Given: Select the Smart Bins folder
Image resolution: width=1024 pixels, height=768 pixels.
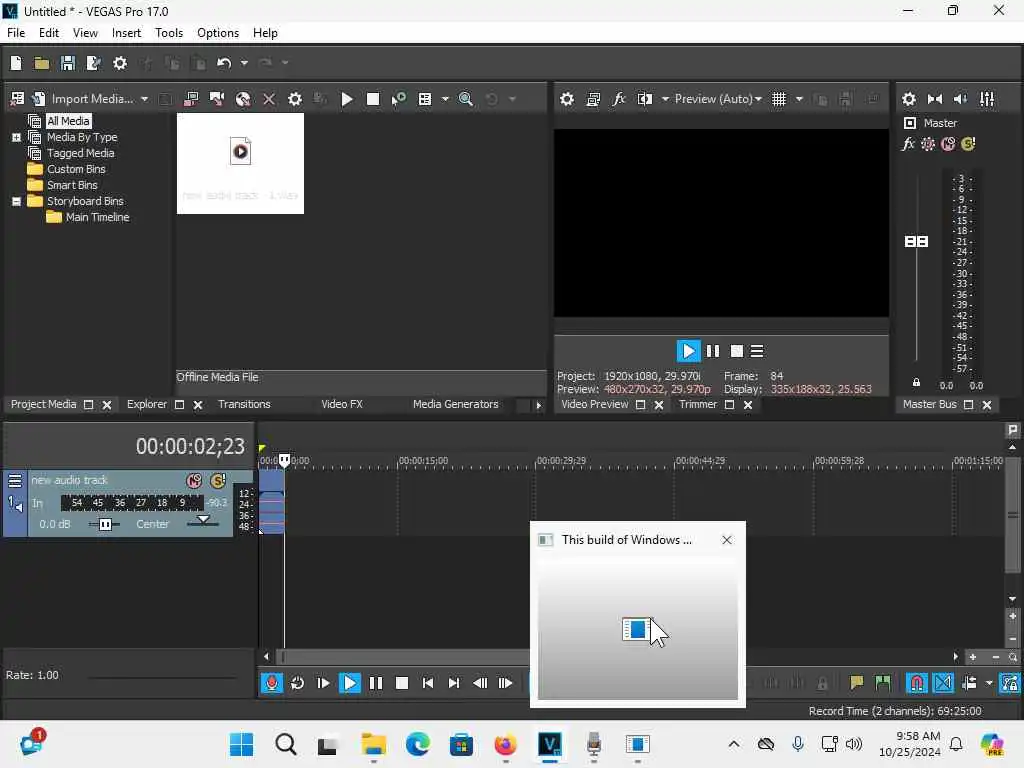Looking at the screenshot, I should 72,185.
